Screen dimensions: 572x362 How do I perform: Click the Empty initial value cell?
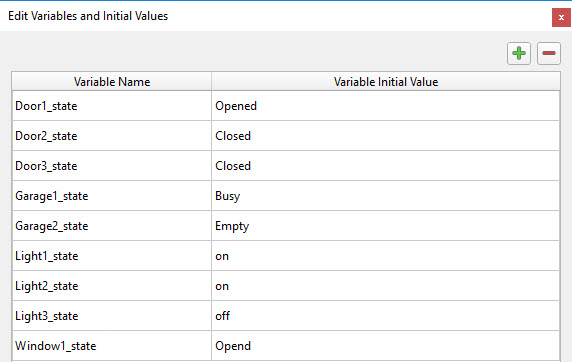point(386,226)
